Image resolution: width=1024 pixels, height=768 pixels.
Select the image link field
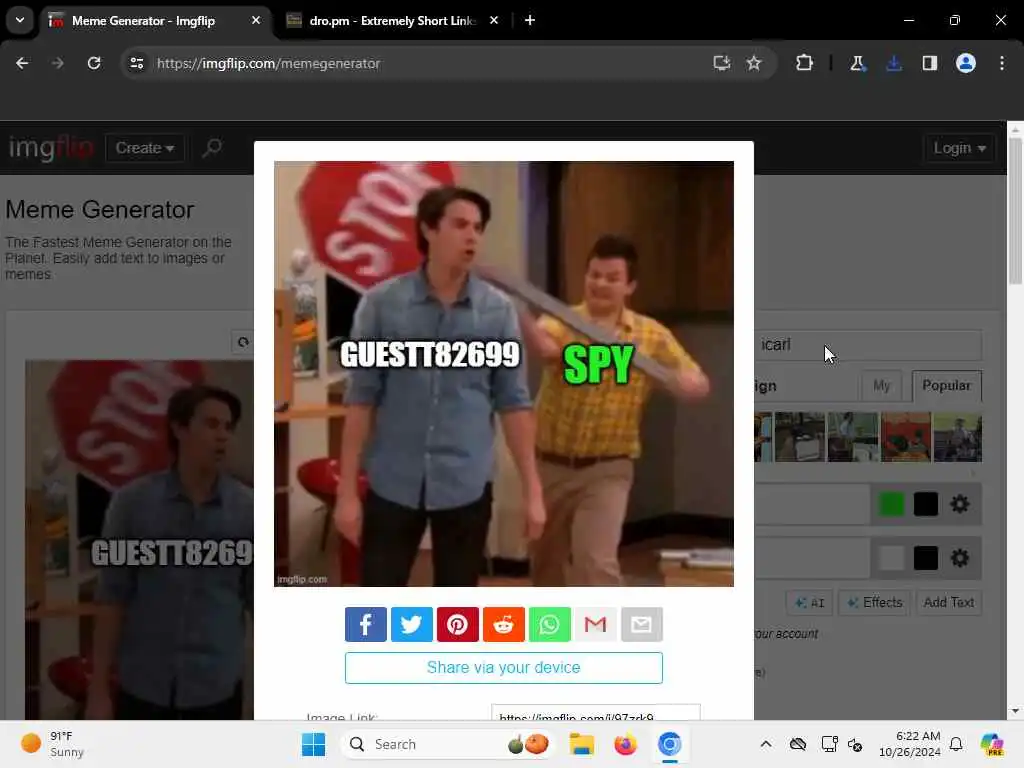pos(596,712)
